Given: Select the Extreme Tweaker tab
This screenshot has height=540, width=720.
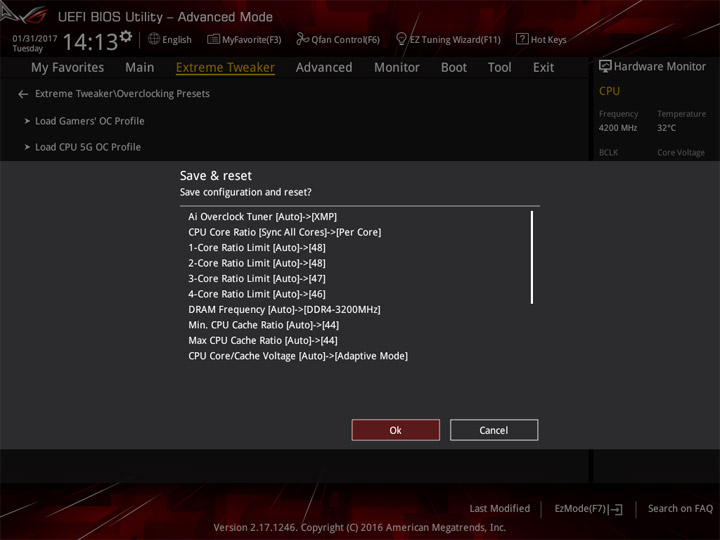Looking at the screenshot, I should tap(225, 68).
